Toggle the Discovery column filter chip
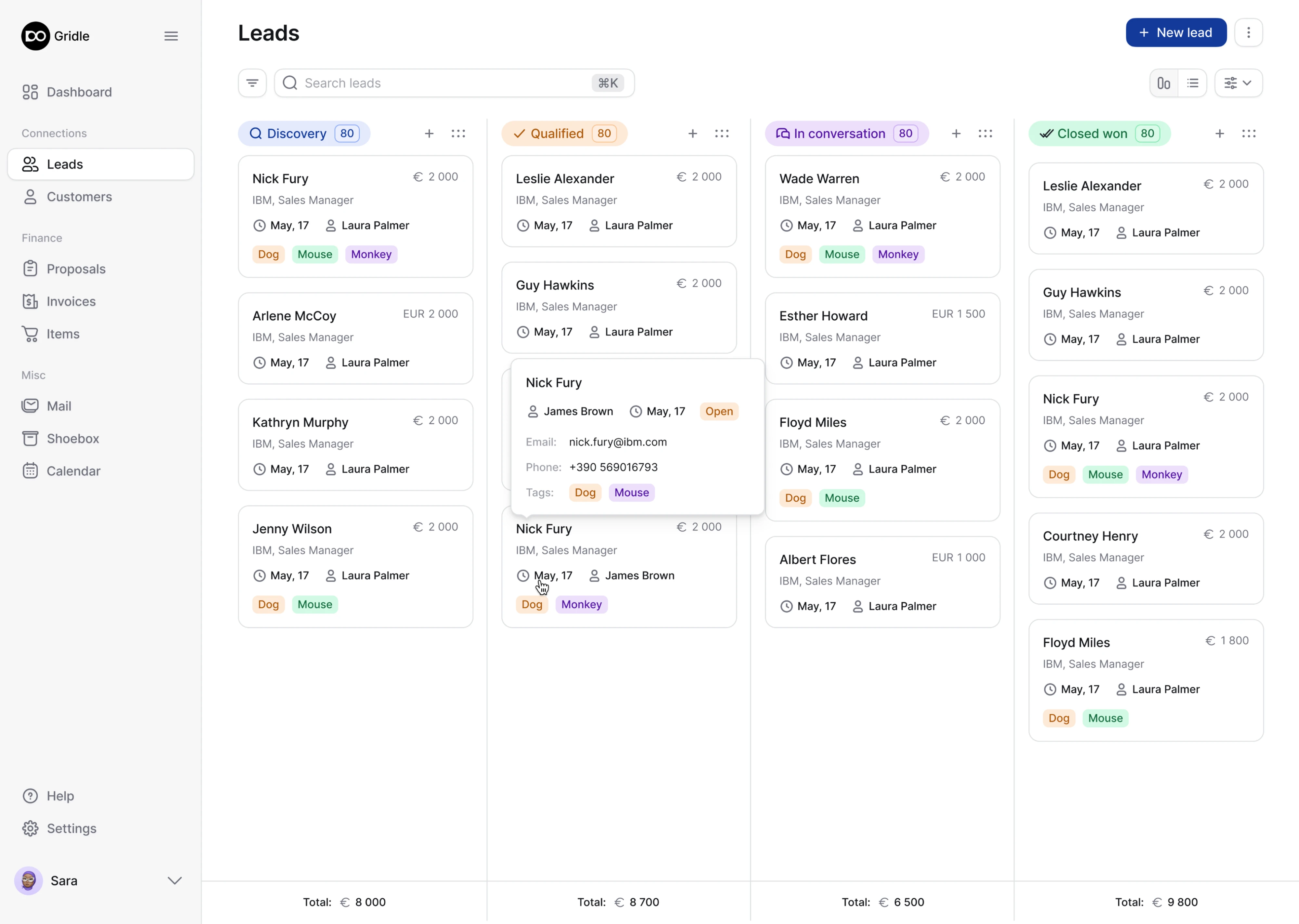Viewport: 1299px width, 924px height. point(304,133)
